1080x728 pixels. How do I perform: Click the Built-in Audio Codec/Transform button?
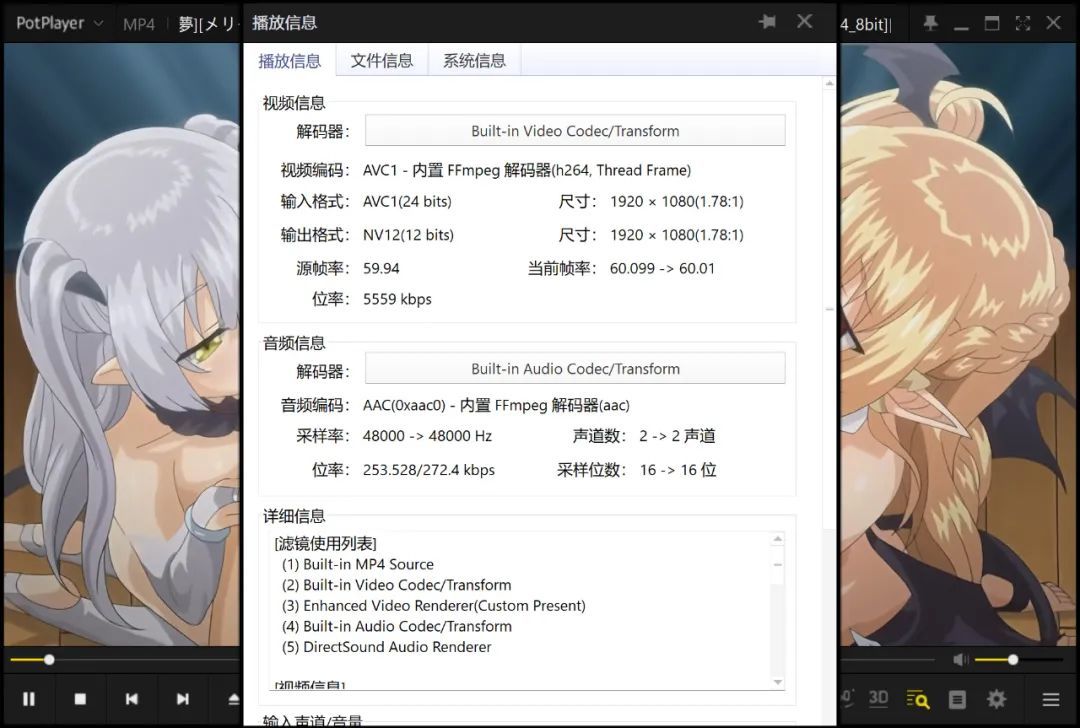click(575, 367)
